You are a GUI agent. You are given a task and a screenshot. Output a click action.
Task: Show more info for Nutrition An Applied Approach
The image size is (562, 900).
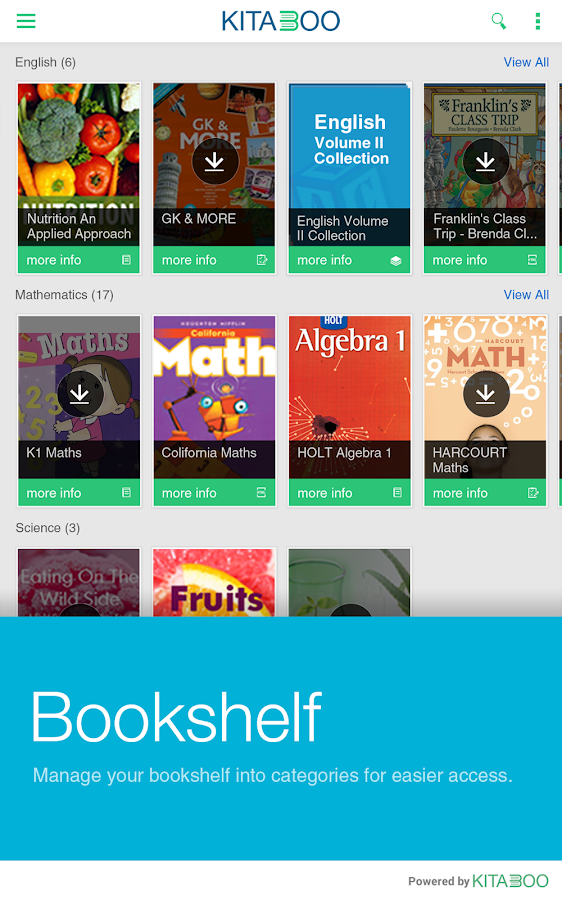click(x=54, y=260)
